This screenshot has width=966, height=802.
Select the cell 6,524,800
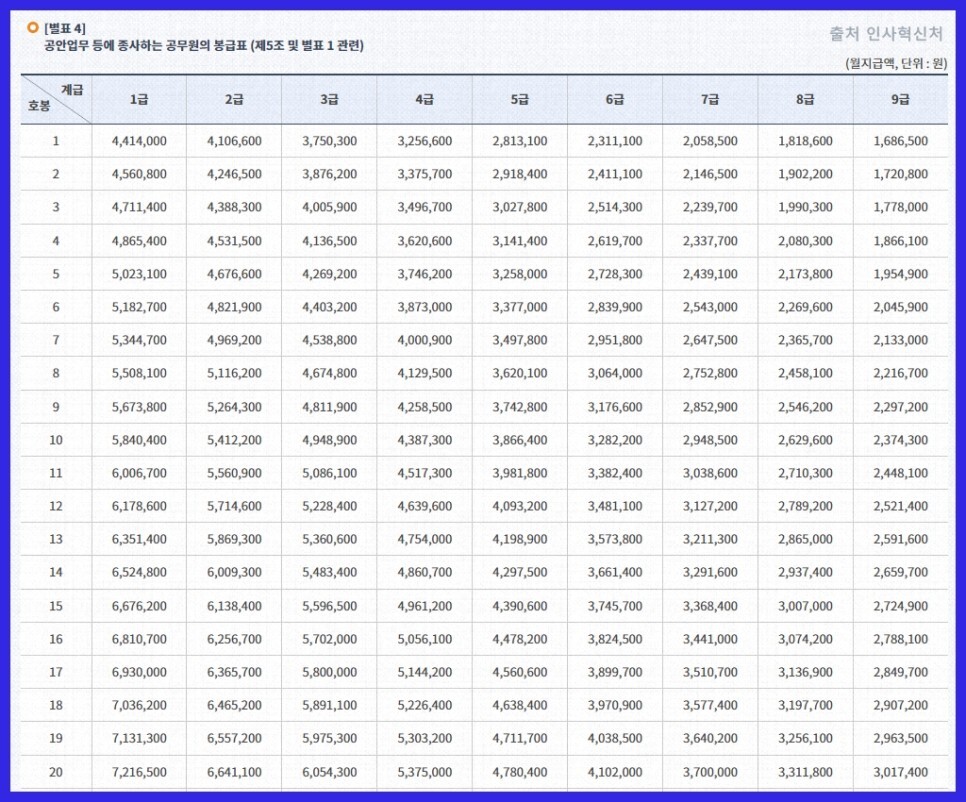click(x=139, y=572)
